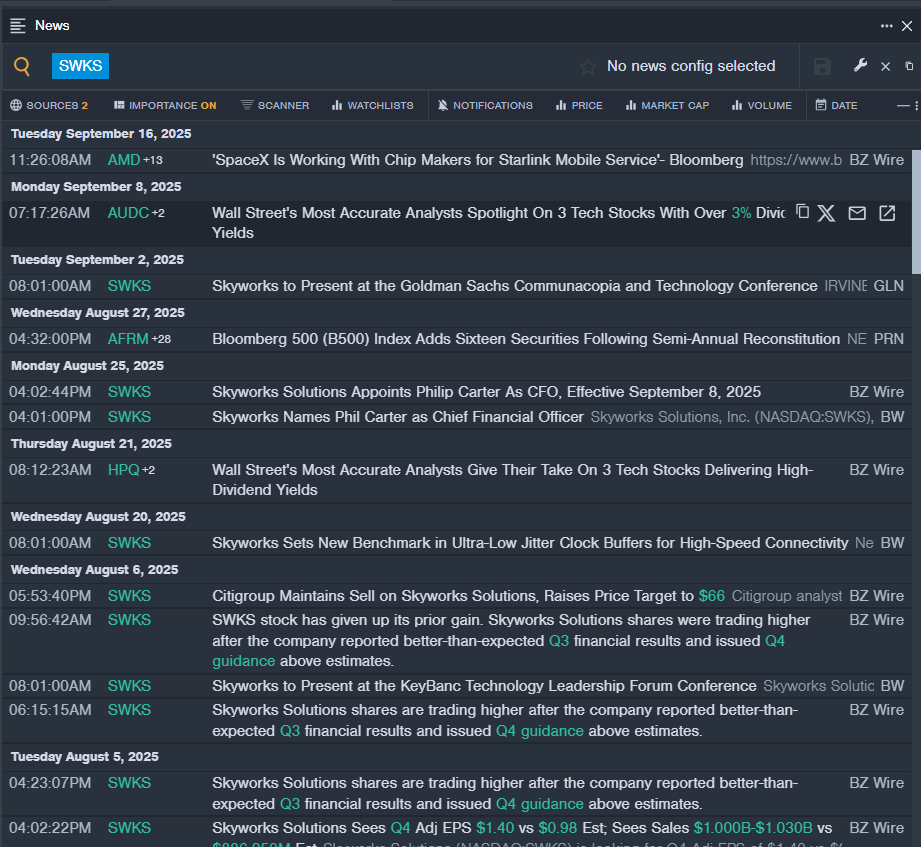The image size is (921, 847).
Task: Click the save config floppy disk icon
Action: tap(822, 67)
